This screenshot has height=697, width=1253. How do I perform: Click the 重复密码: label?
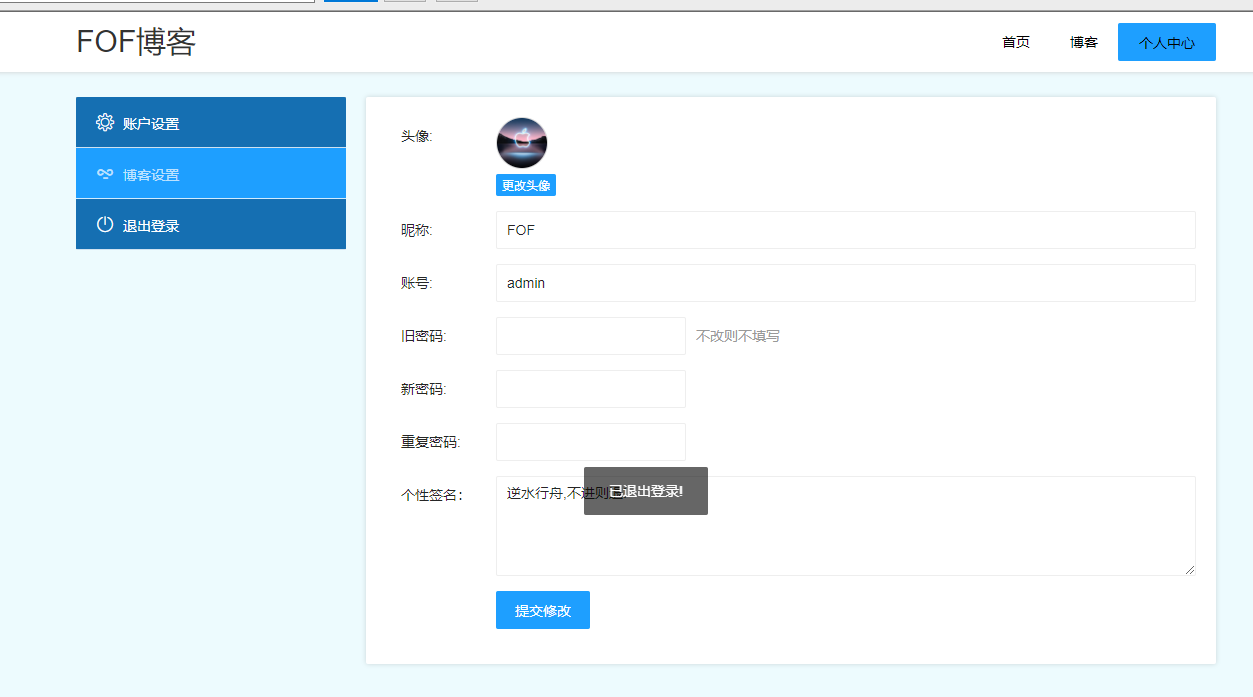point(431,442)
